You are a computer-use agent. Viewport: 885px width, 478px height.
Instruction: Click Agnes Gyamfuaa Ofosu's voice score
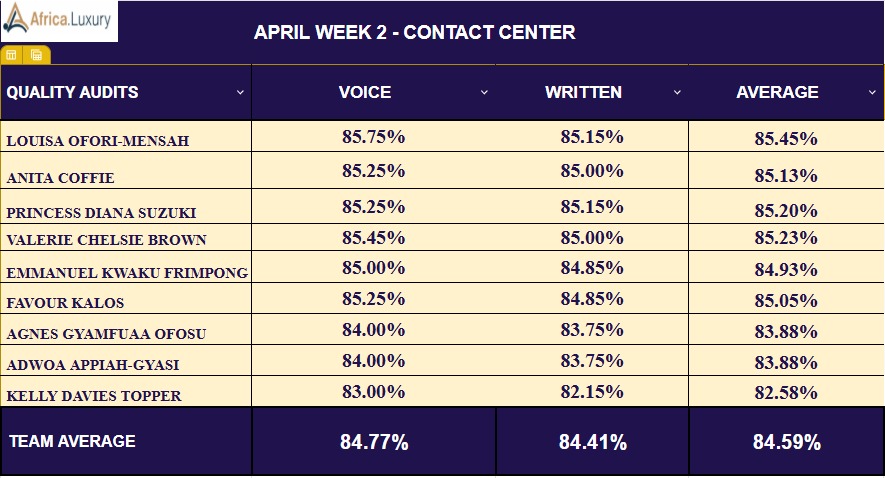click(x=373, y=330)
